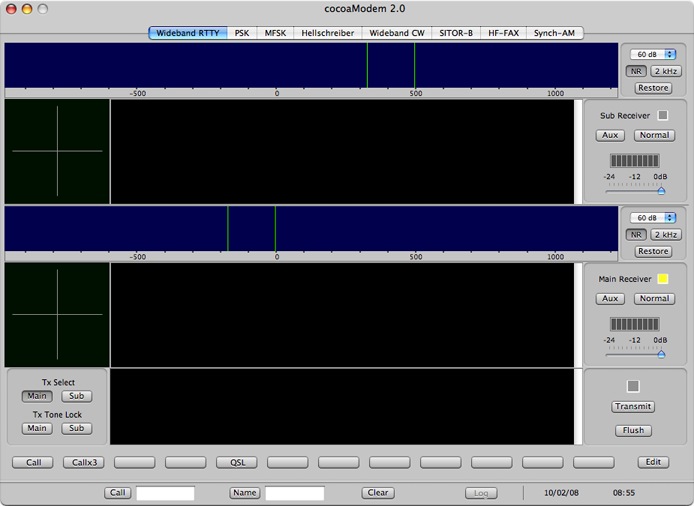Click the blank macro button left of QSL
Screen dimensions: 694x506
pyautogui.click(x=185, y=463)
